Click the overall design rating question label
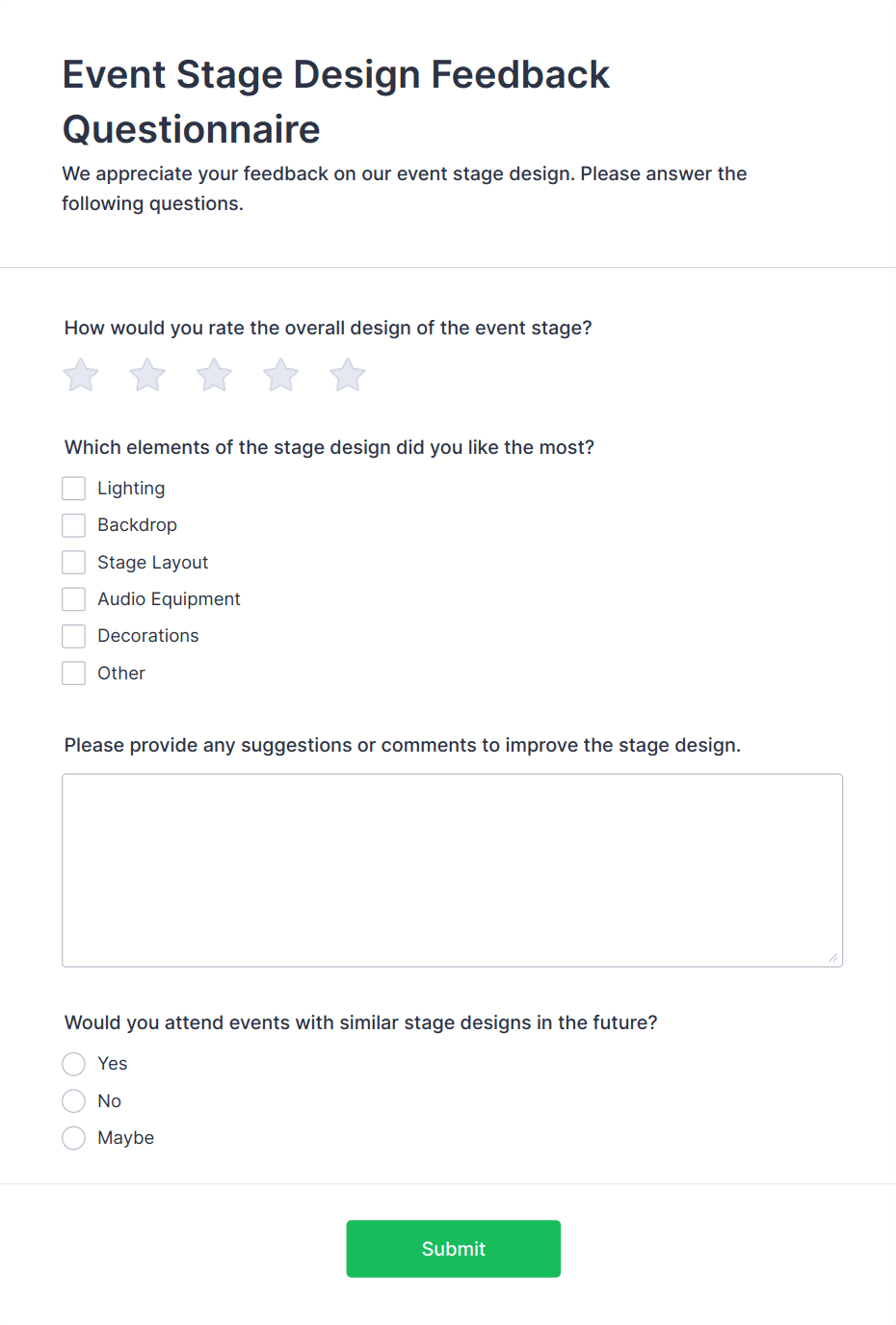This screenshot has height=1325, width=896. (328, 328)
